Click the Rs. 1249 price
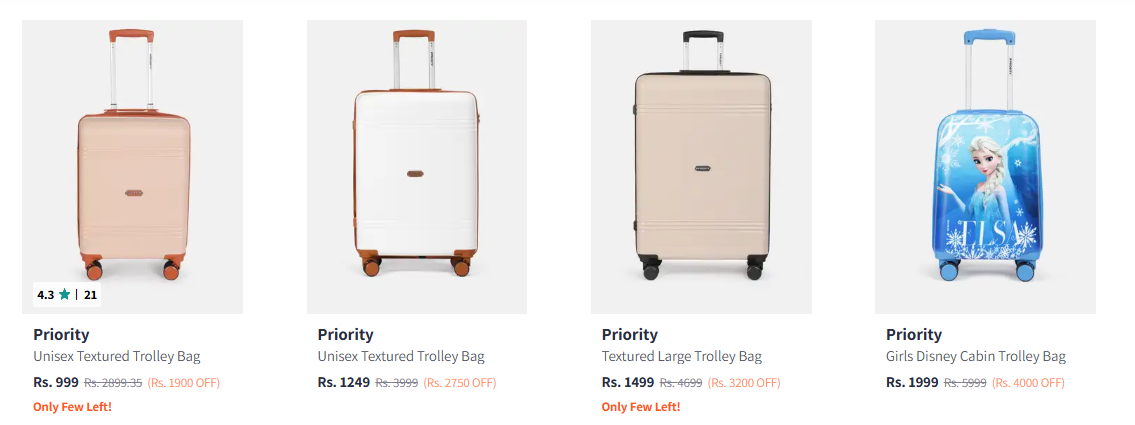Screen dimensions: 1135x425 (344, 382)
